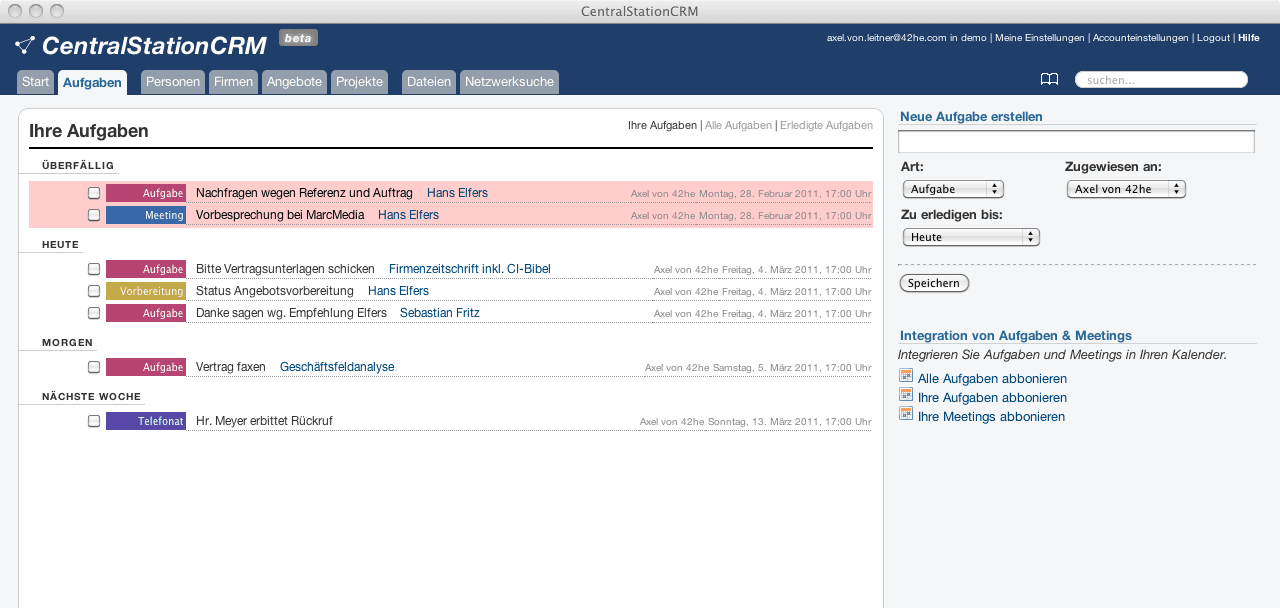Mark Vertrag faxen task as done
Viewport: 1280px width, 608px height.
(x=94, y=367)
